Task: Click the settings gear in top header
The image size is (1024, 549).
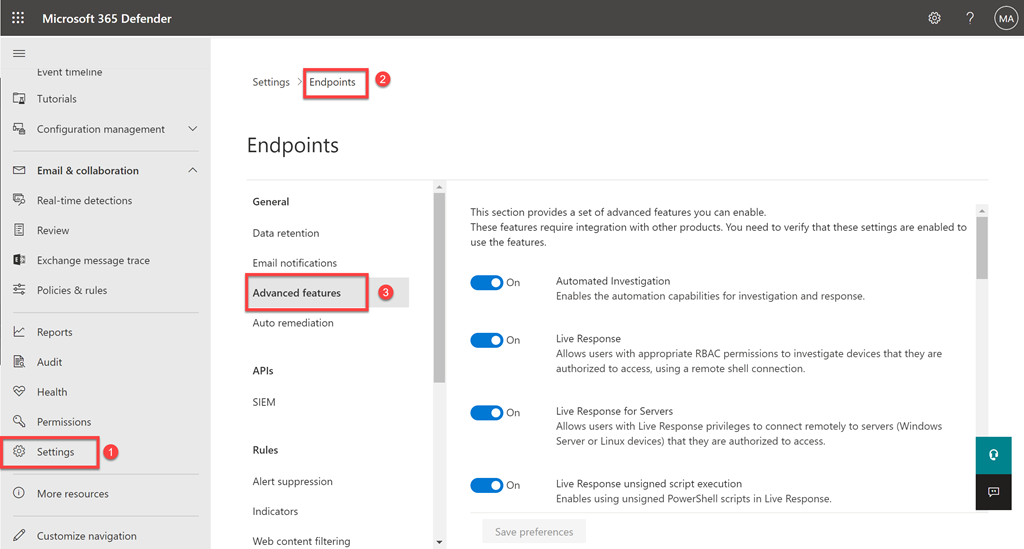Action: [934, 18]
